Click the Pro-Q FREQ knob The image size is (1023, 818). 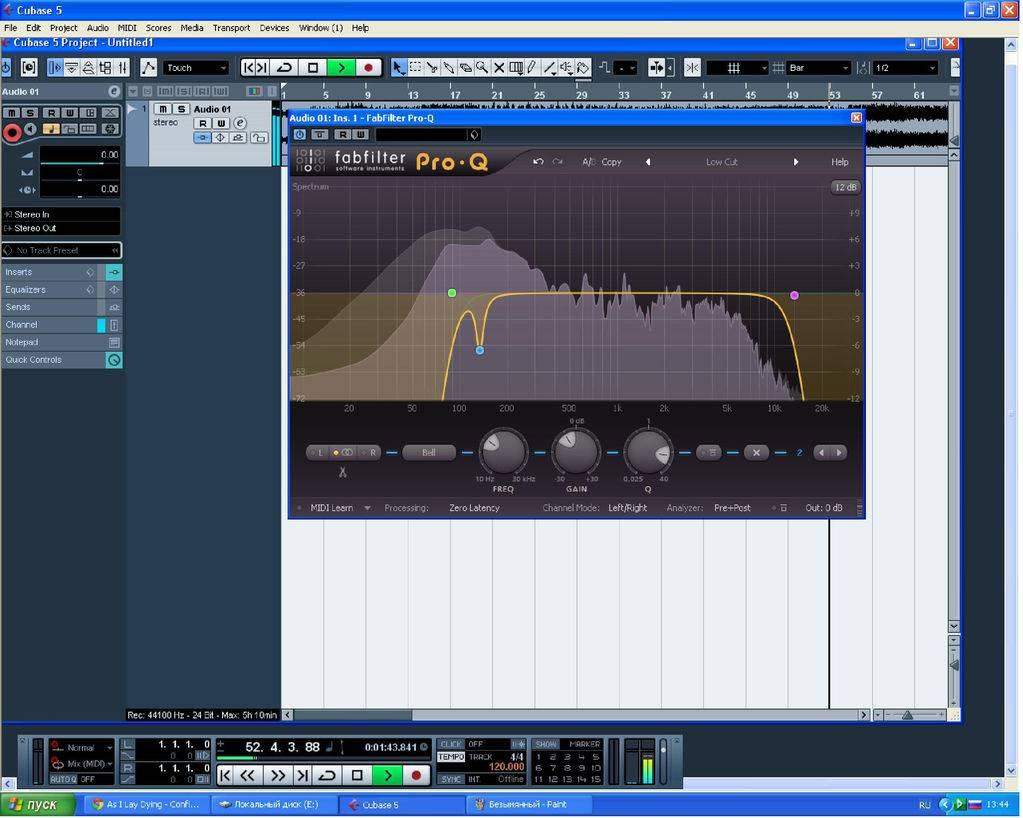[503, 452]
